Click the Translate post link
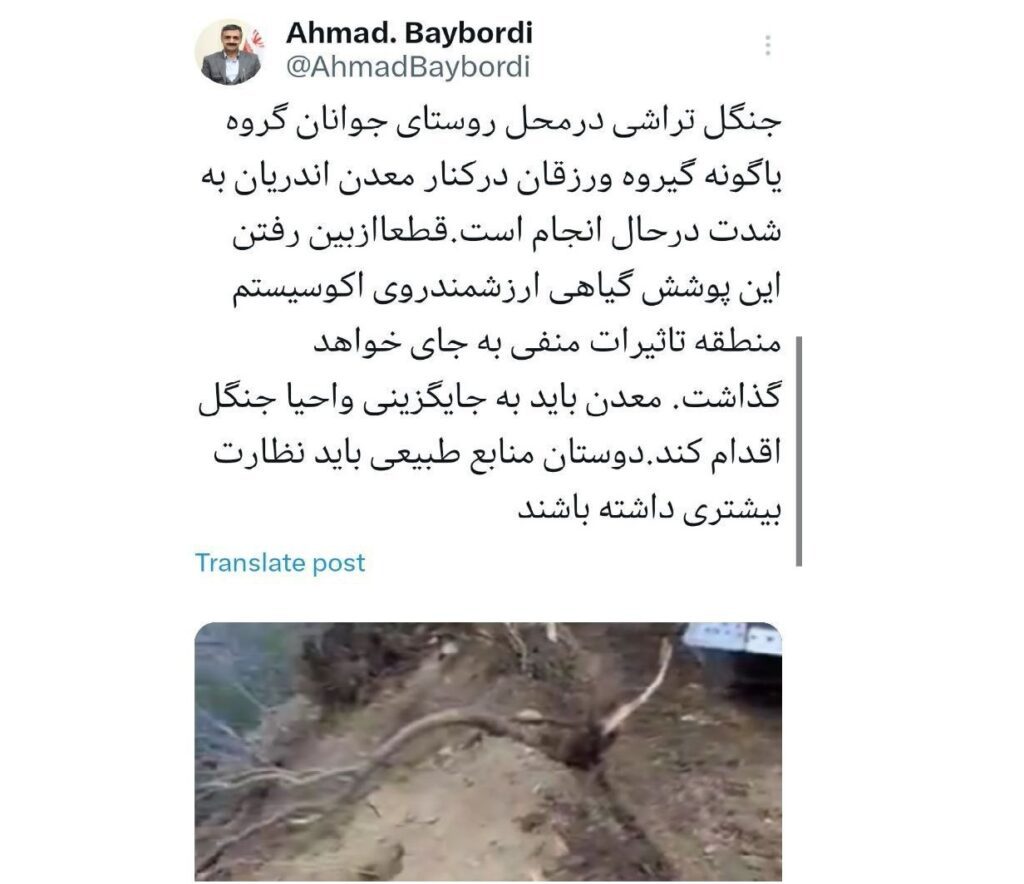 280,562
